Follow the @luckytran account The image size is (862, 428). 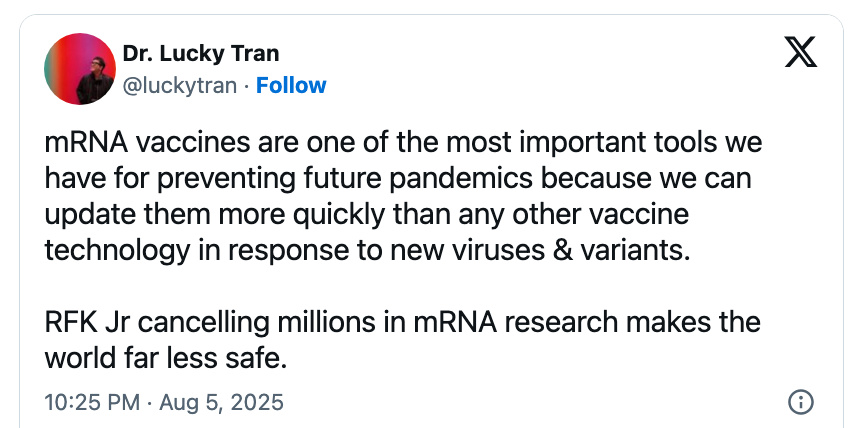click(291, 85)
